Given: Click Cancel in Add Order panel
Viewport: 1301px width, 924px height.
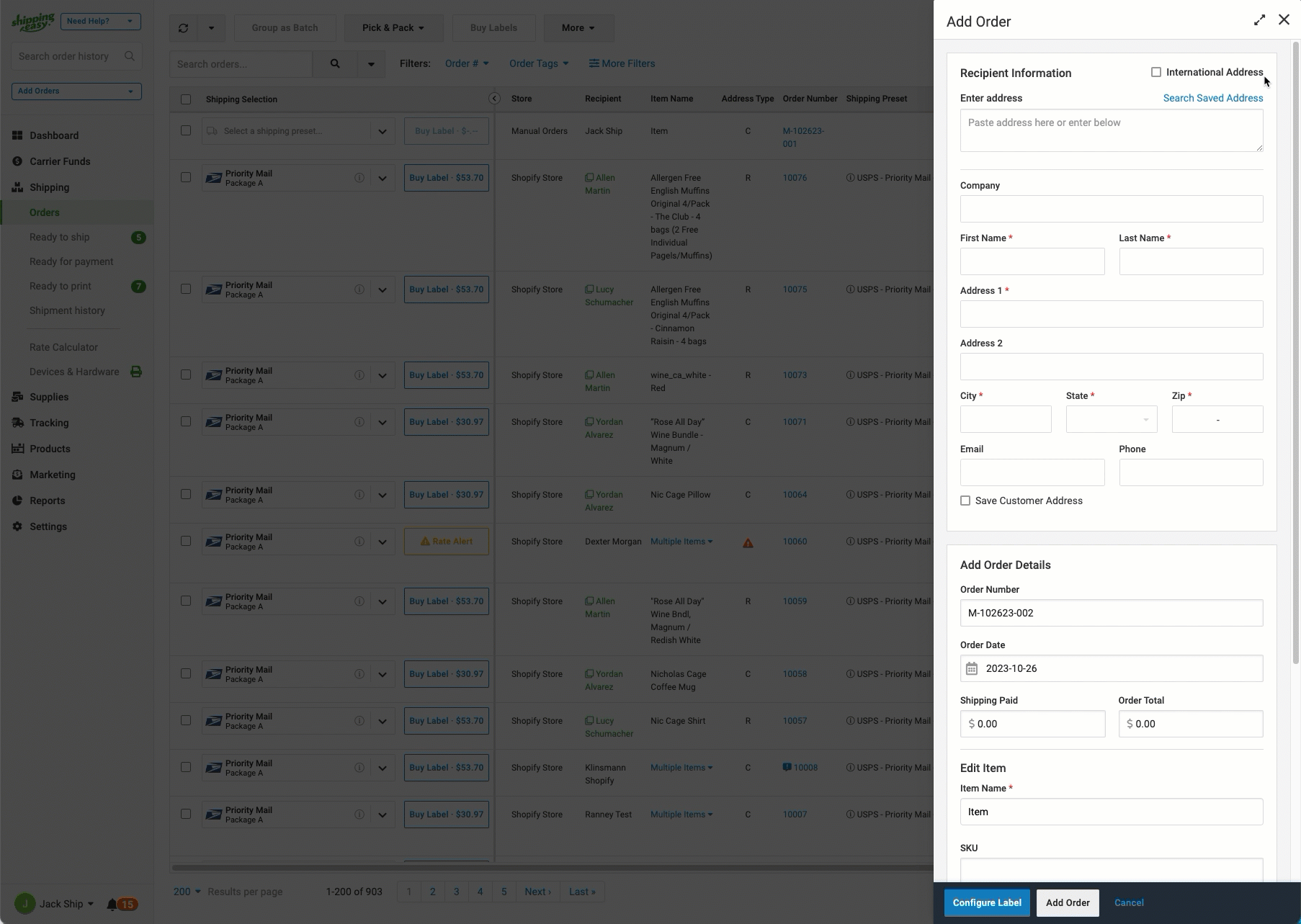Looking at the screenshot, I should pos(1129,902).
